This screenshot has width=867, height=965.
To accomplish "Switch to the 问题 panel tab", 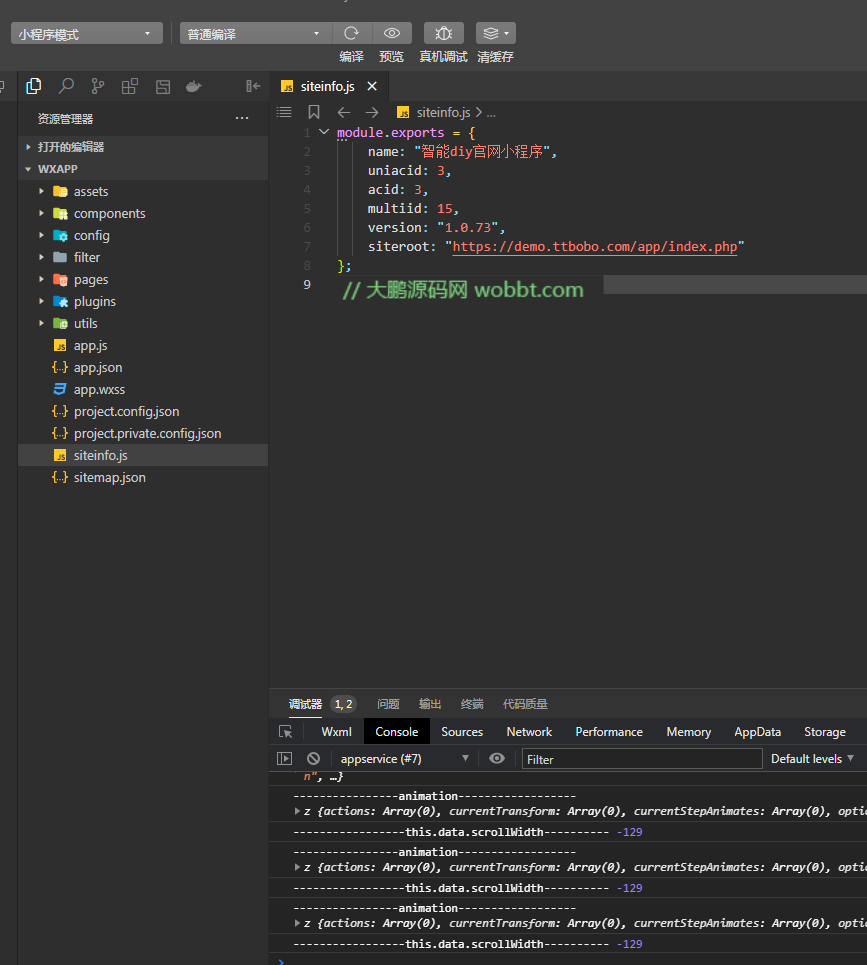I will 388,704.
